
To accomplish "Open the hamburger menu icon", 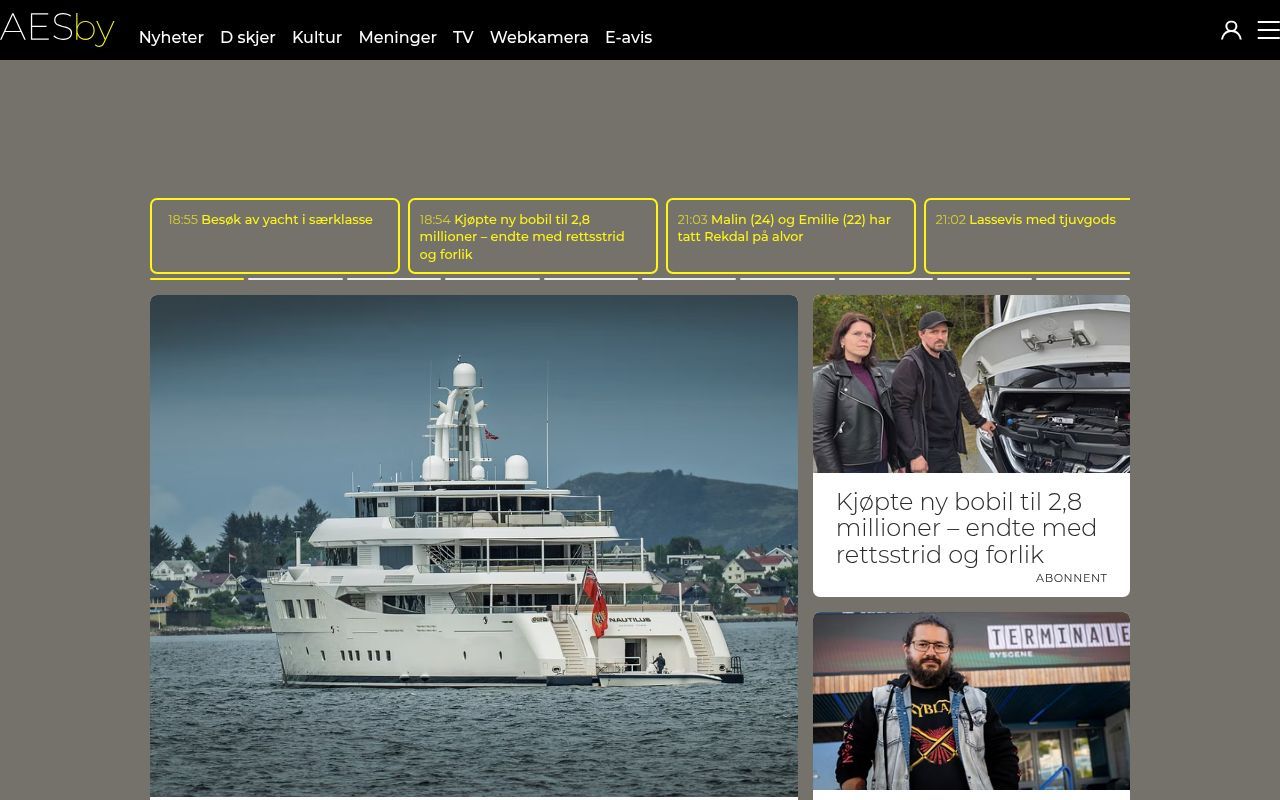I will click(x=1268, y=30).
